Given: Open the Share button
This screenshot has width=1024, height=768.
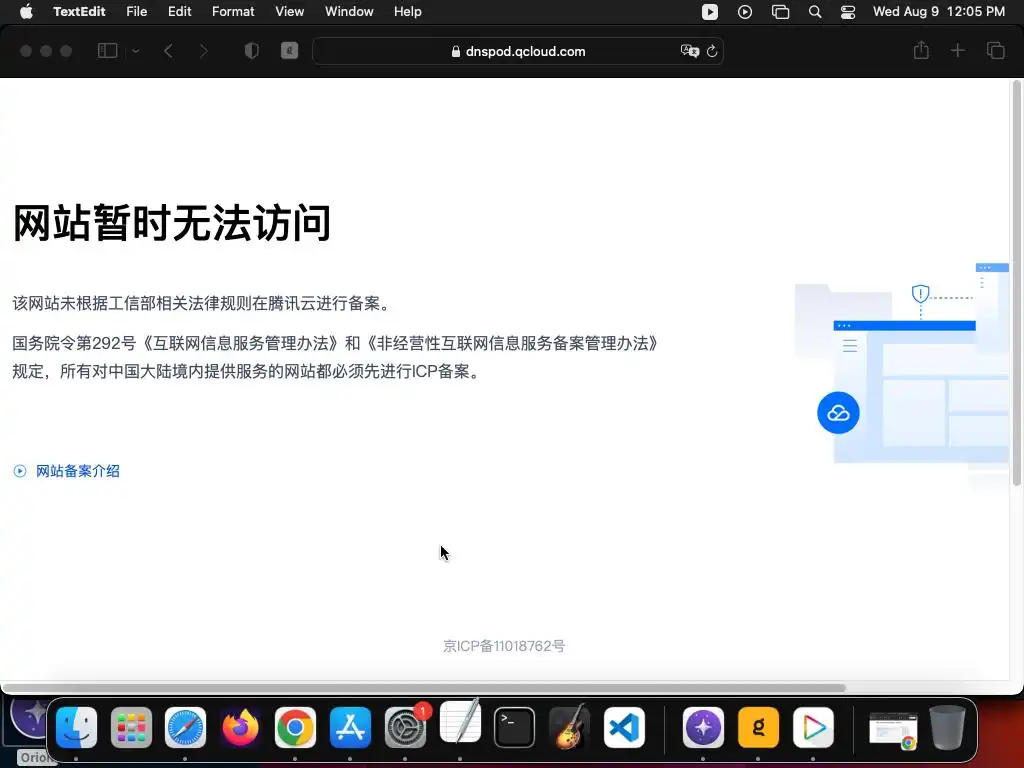Looking at the screenshot, I should (x=921, y=50).
